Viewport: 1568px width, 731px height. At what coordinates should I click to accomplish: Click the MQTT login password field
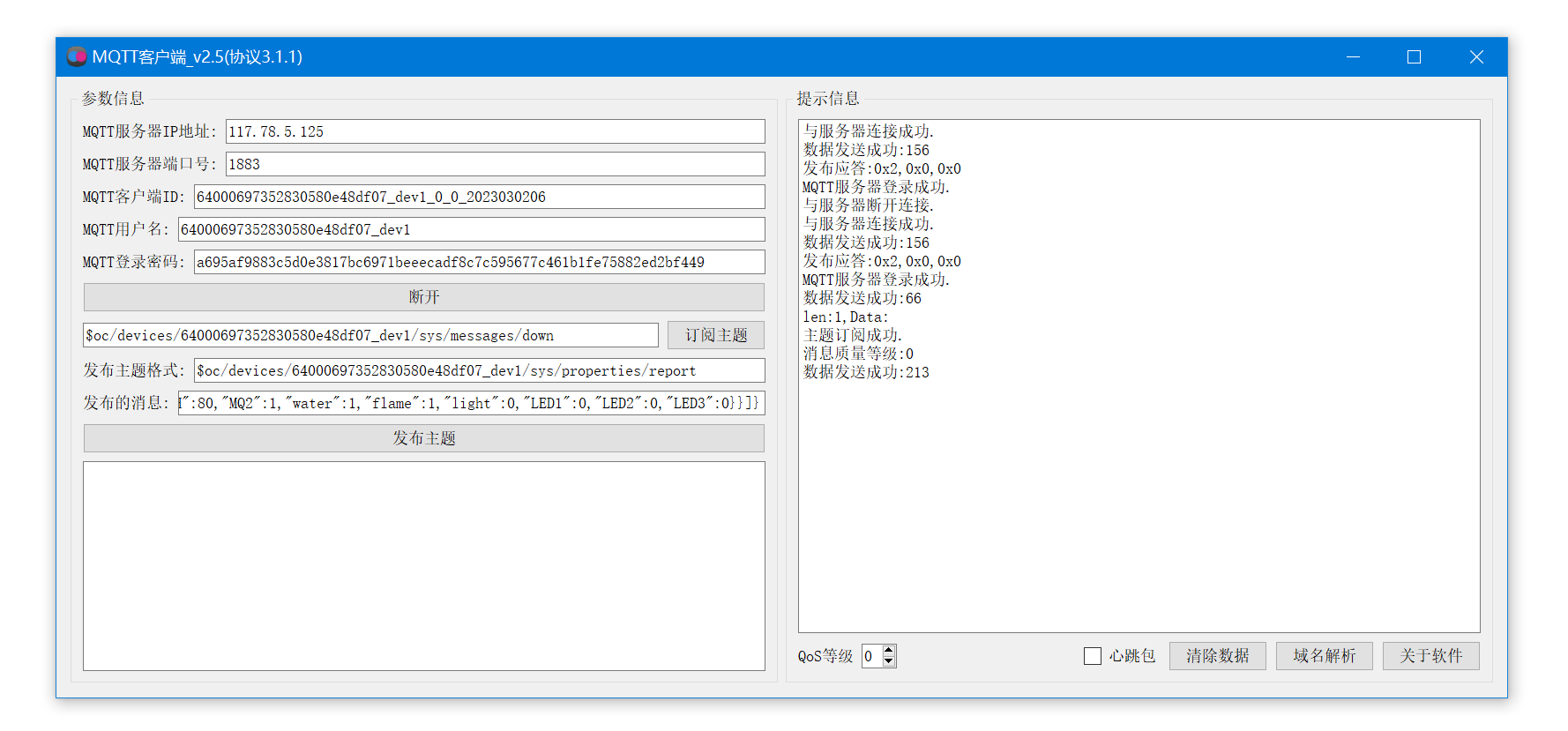479,262
